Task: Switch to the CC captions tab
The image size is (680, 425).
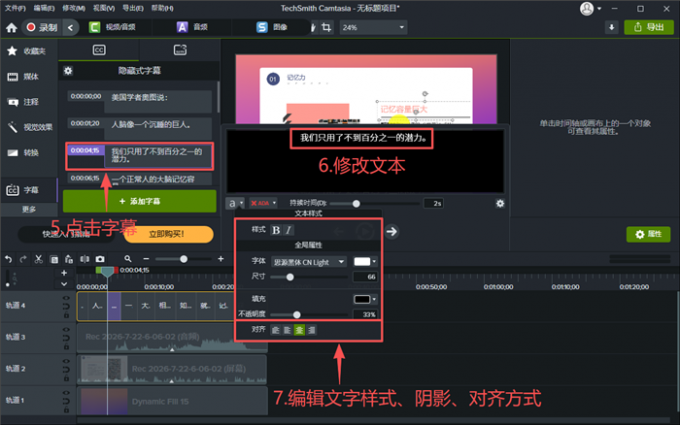Action: (99, 50)
